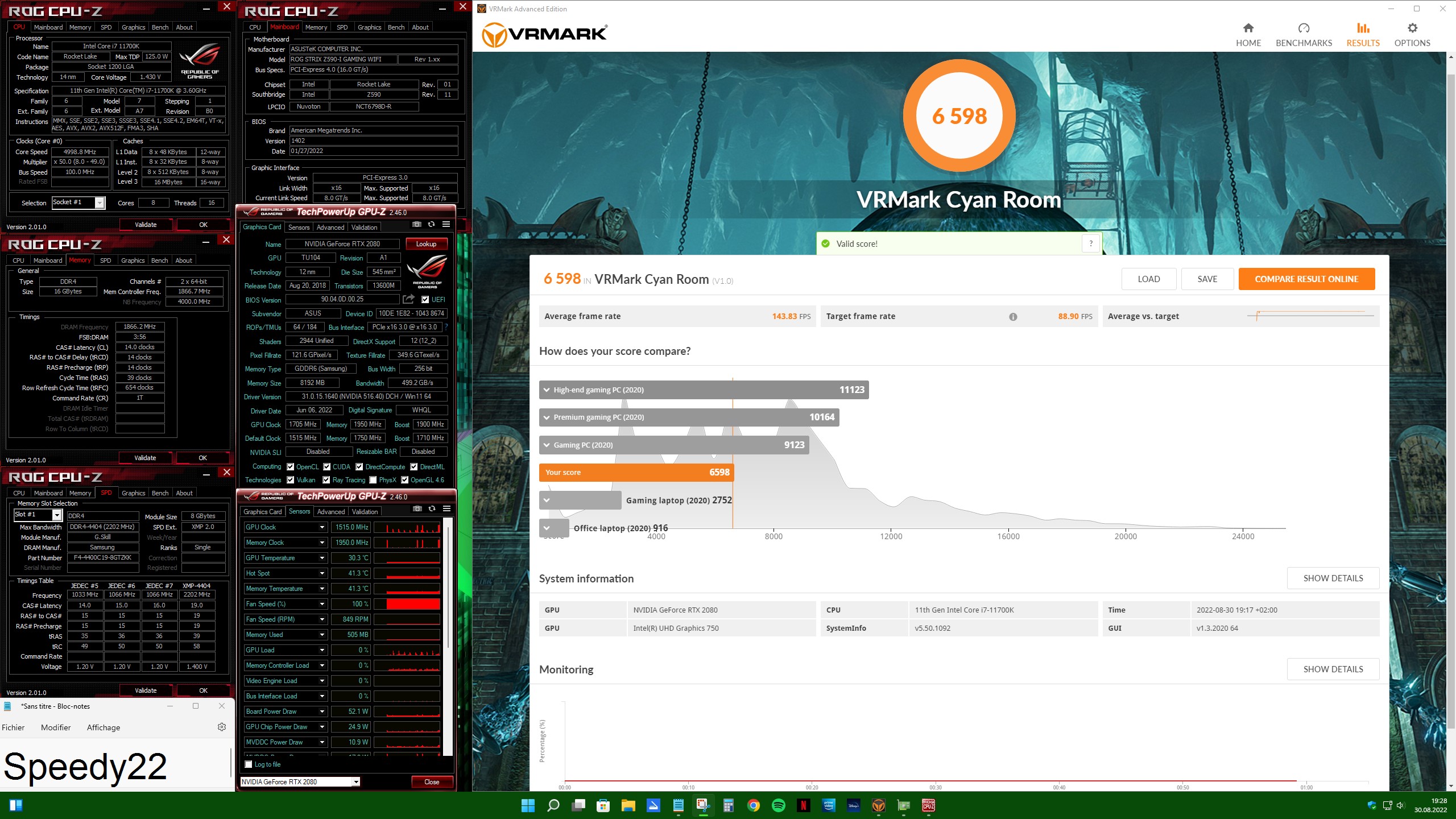Open Netflix from taskbar
This screenshot has height=819, width=1456.
[x=804, y=805]
